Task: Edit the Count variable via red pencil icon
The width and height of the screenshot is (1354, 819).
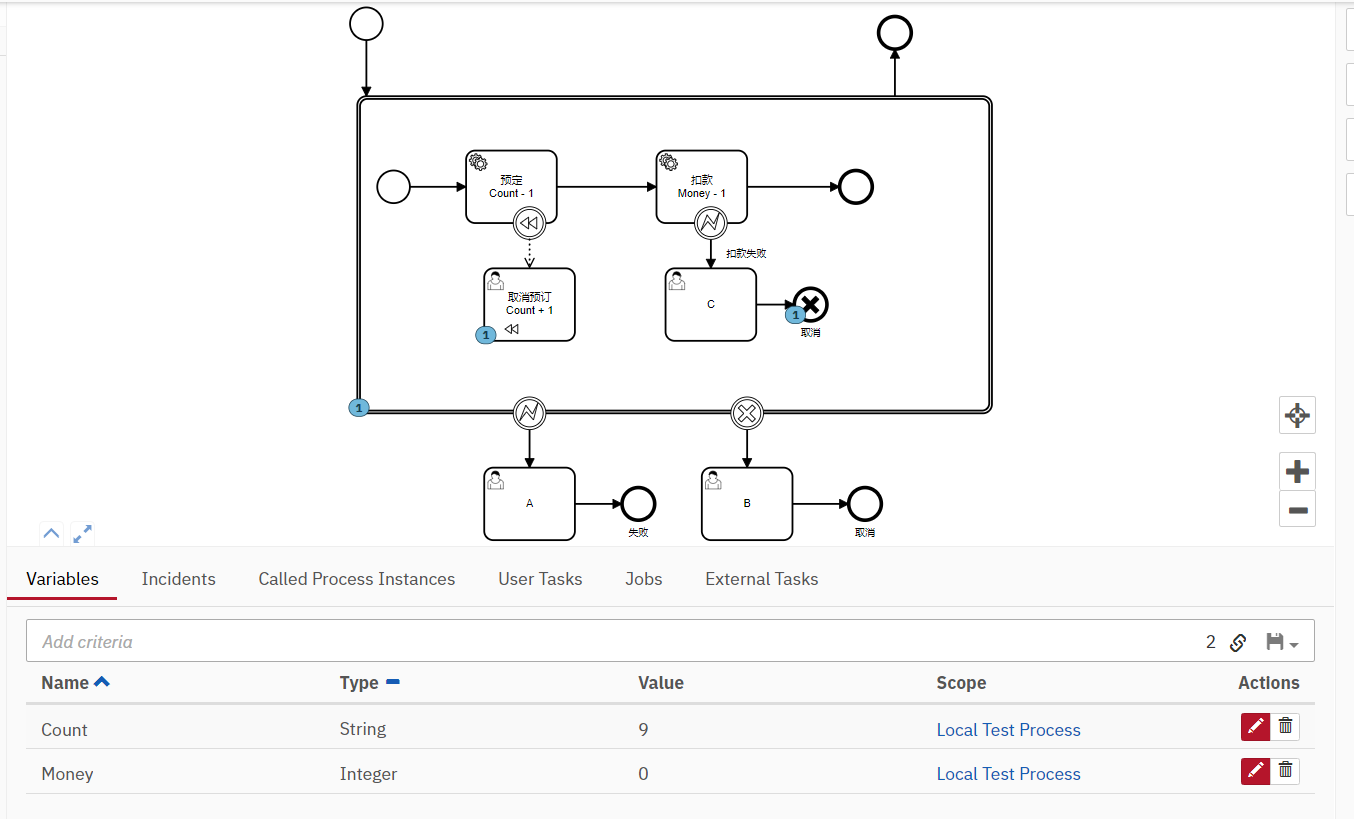Action: pyautogui.click(x=1255, y=726)
